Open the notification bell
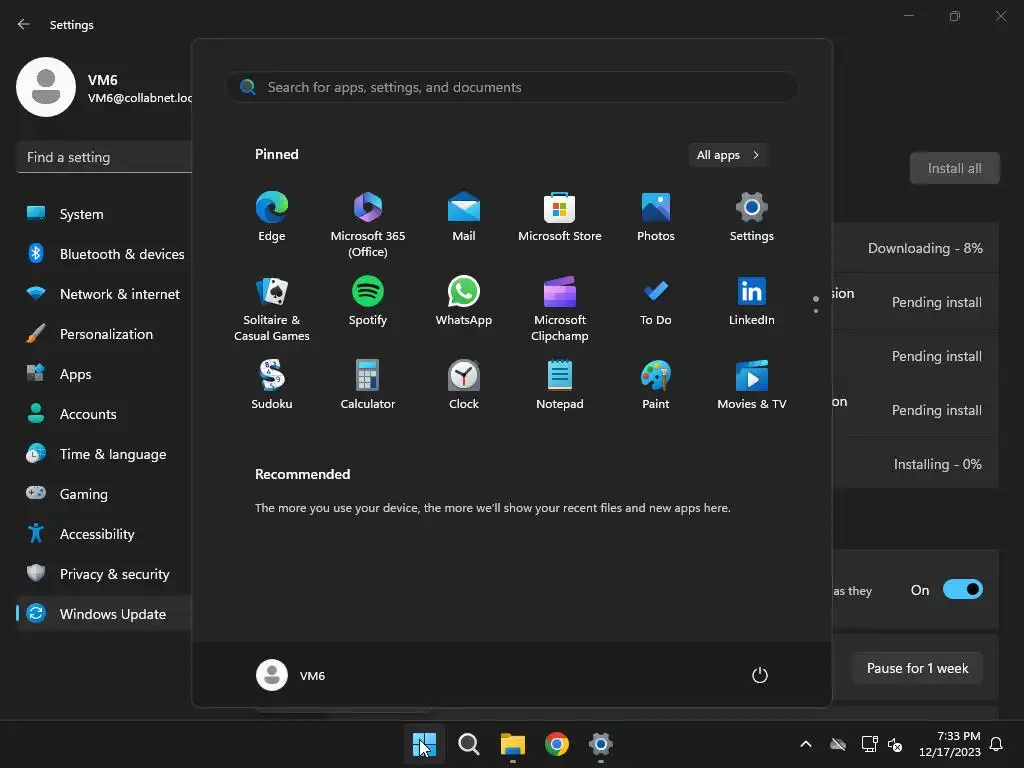Viewport: 1024px width, 768px height. point(997,744)
